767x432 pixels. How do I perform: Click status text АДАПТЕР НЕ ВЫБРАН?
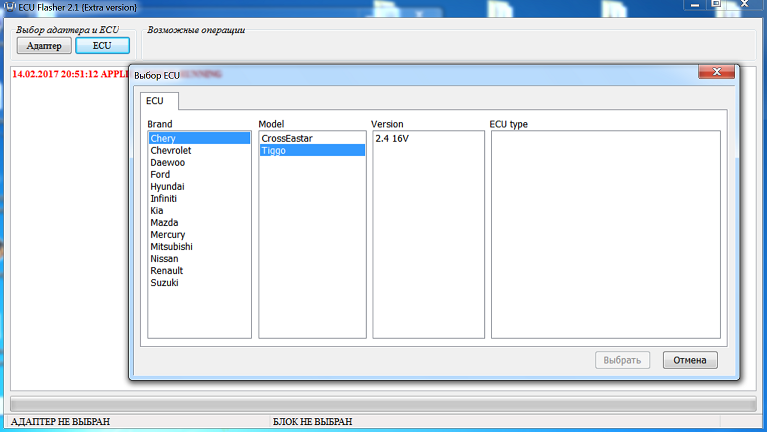coord(61,421)
